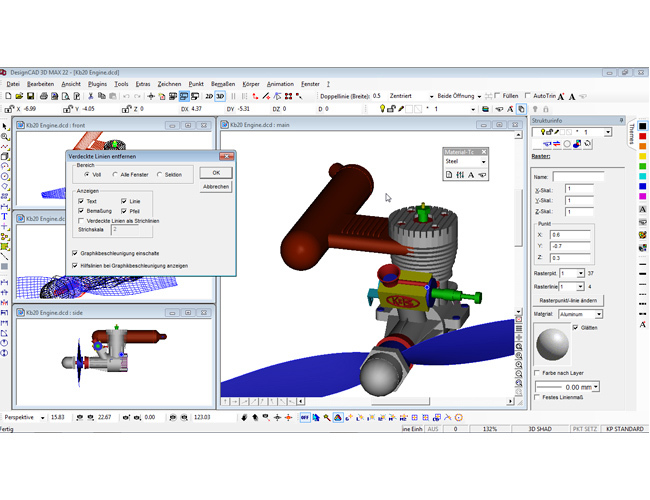This screenshot has height=500, width=650.
Task: Open the Steel material dropdown
Action: [483, 162]
